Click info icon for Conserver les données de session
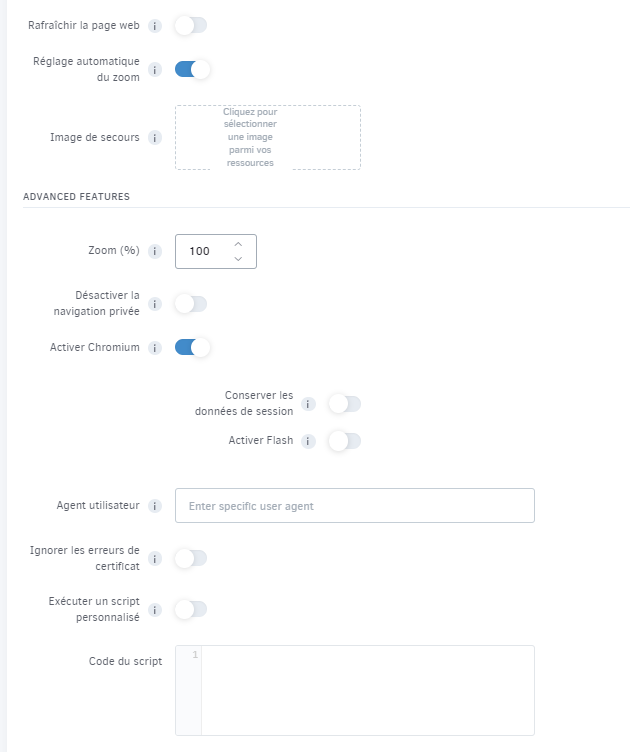 [x=308, y=404]
